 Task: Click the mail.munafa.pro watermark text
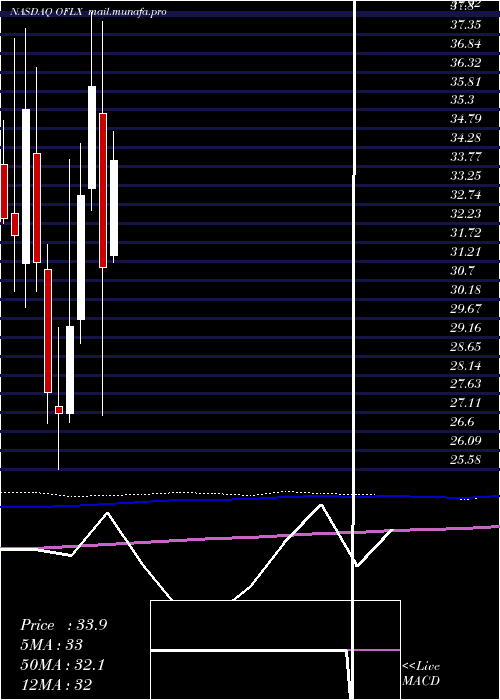click(127, 12)
